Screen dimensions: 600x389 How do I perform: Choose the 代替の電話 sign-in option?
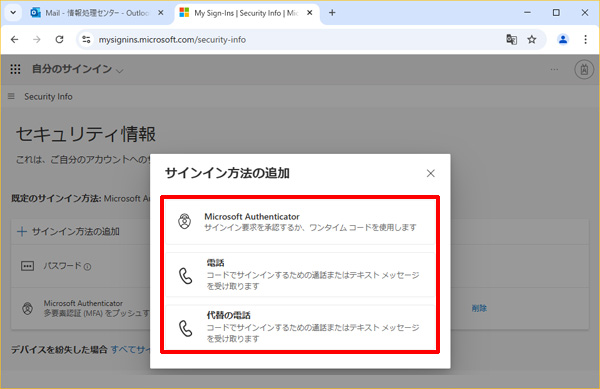point(300,327)
